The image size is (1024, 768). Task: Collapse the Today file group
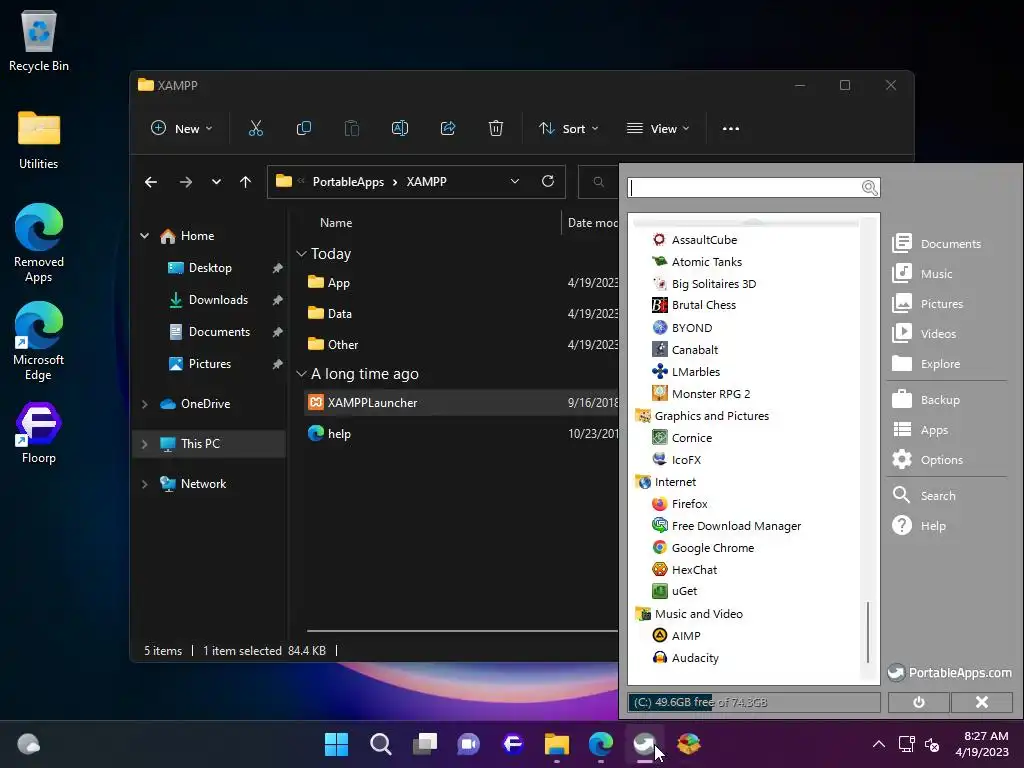pos(301,253)
